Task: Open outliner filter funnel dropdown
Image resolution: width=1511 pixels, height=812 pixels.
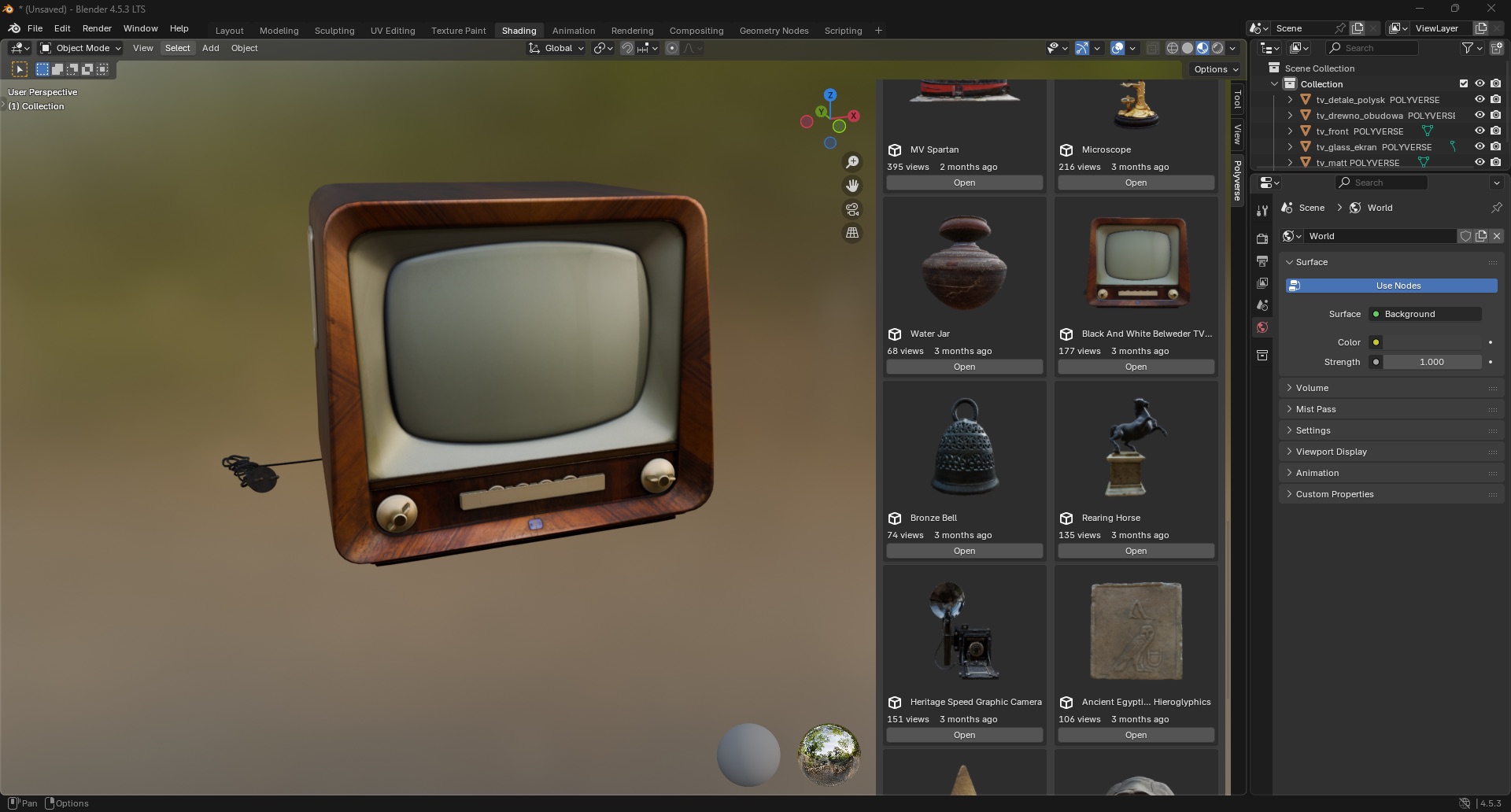Action: click(x=1472, y=48)
